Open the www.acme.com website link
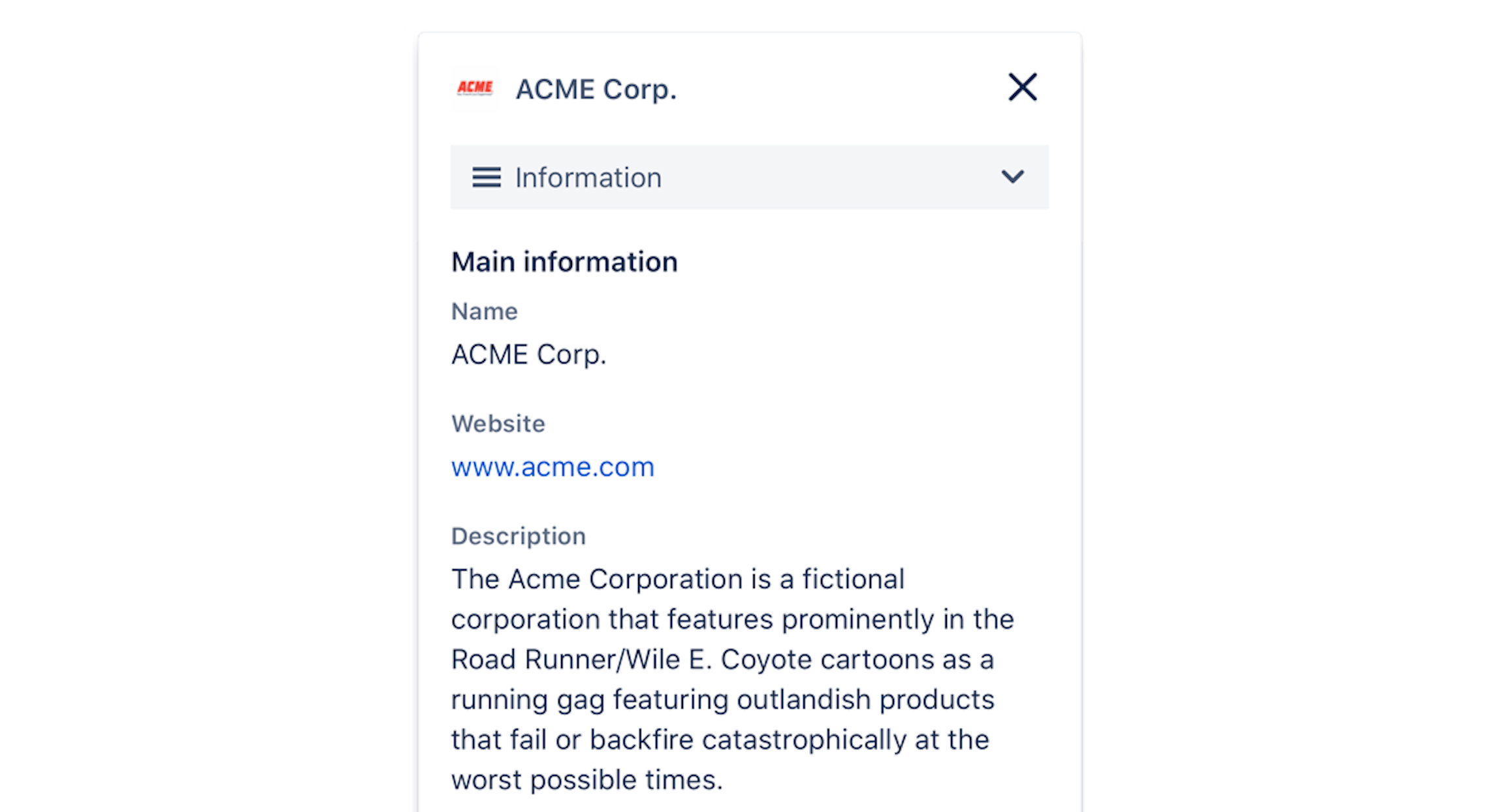This screenshot has height=812, width=1489. pos(552,467)
